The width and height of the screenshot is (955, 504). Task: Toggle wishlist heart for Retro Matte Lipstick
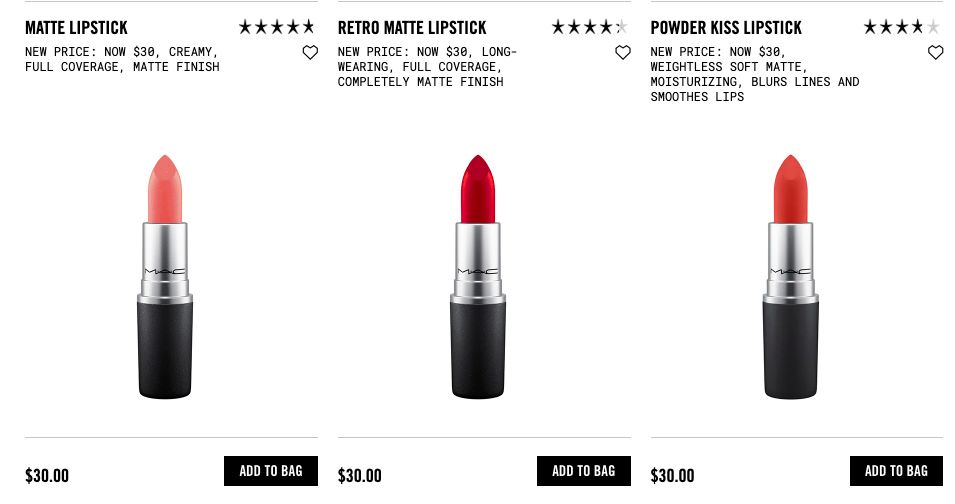pos(622,53)
